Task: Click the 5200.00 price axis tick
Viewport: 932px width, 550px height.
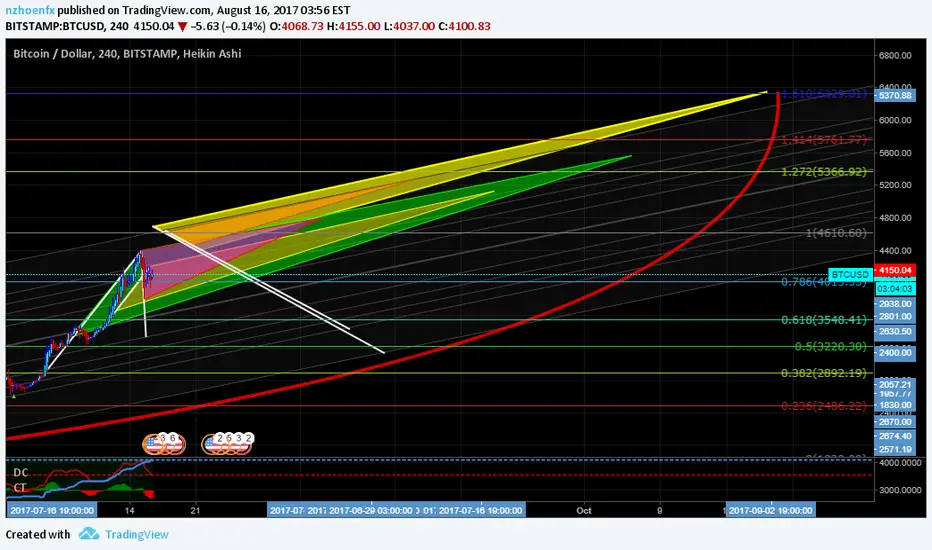Action: point(895,185)
